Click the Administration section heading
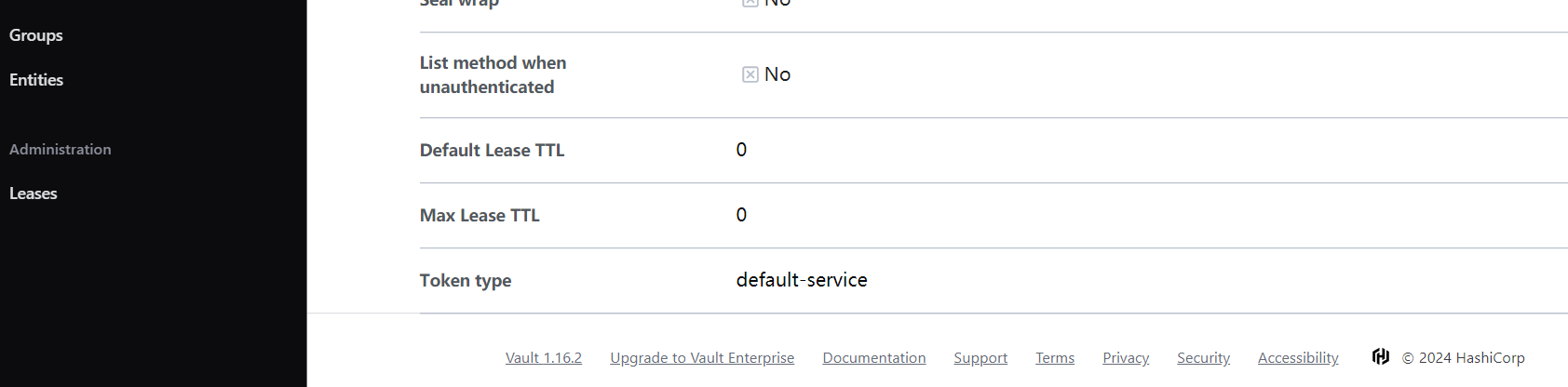 coord(61,149)
